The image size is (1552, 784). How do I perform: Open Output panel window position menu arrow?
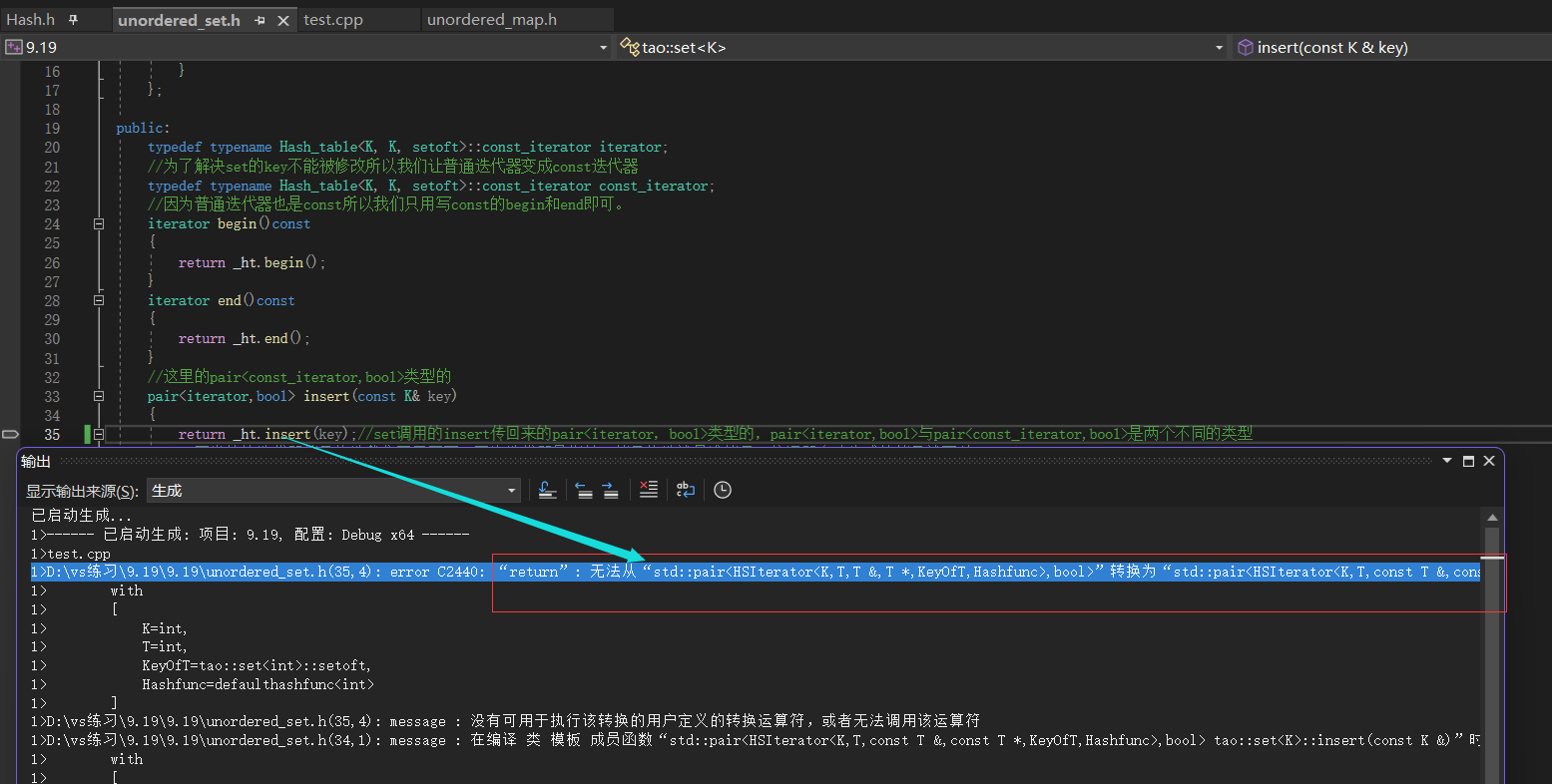[x=1447, y=461]
